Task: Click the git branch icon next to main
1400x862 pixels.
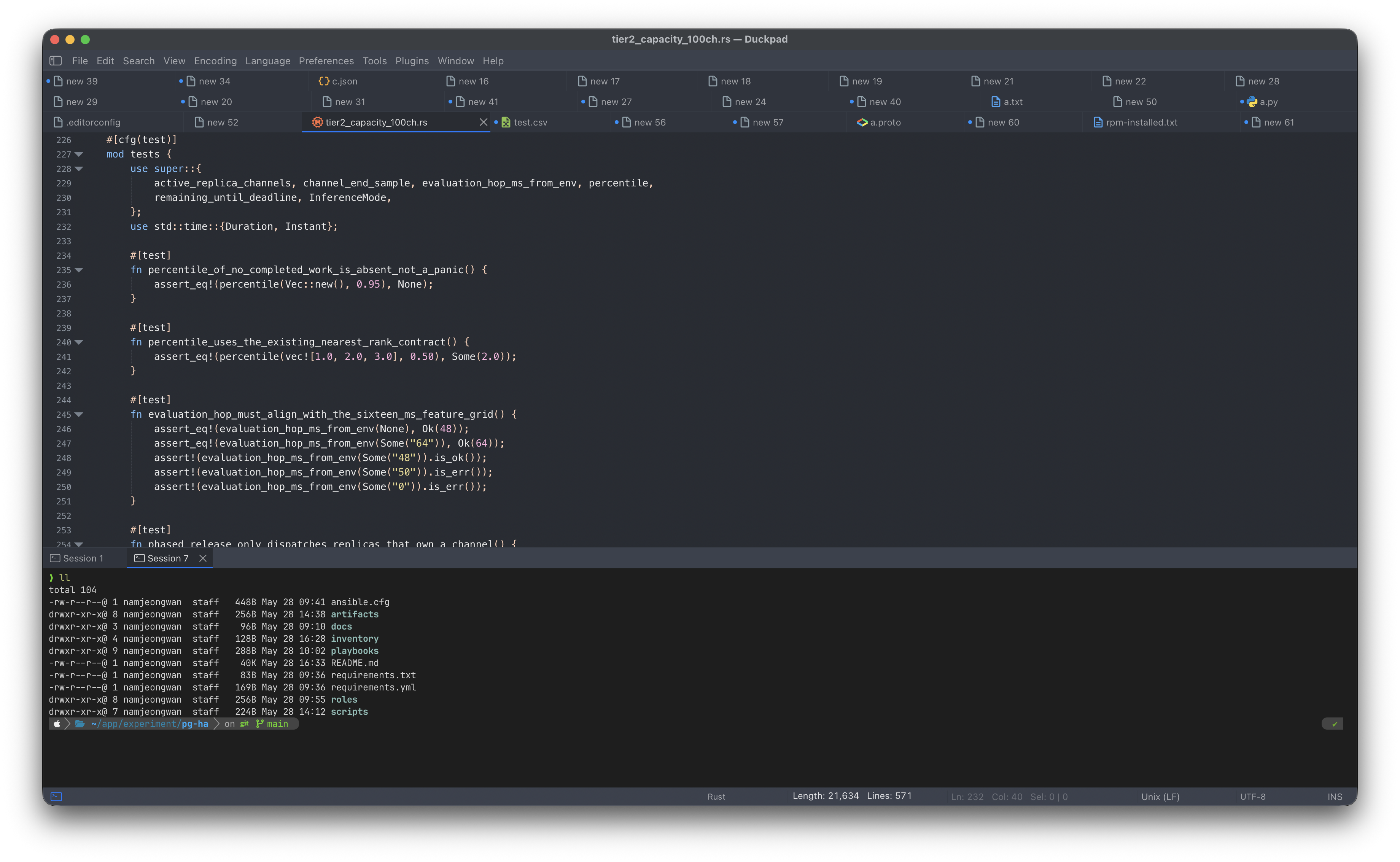Action: point(260,724)
